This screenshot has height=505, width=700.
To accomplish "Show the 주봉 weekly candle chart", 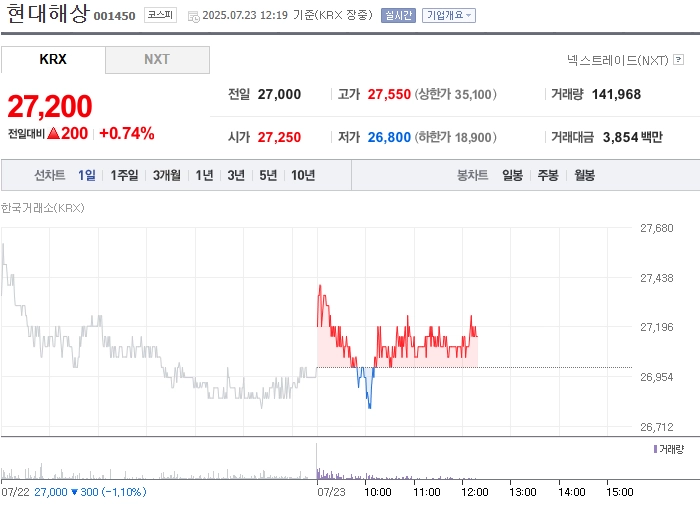I will [548, 175].
